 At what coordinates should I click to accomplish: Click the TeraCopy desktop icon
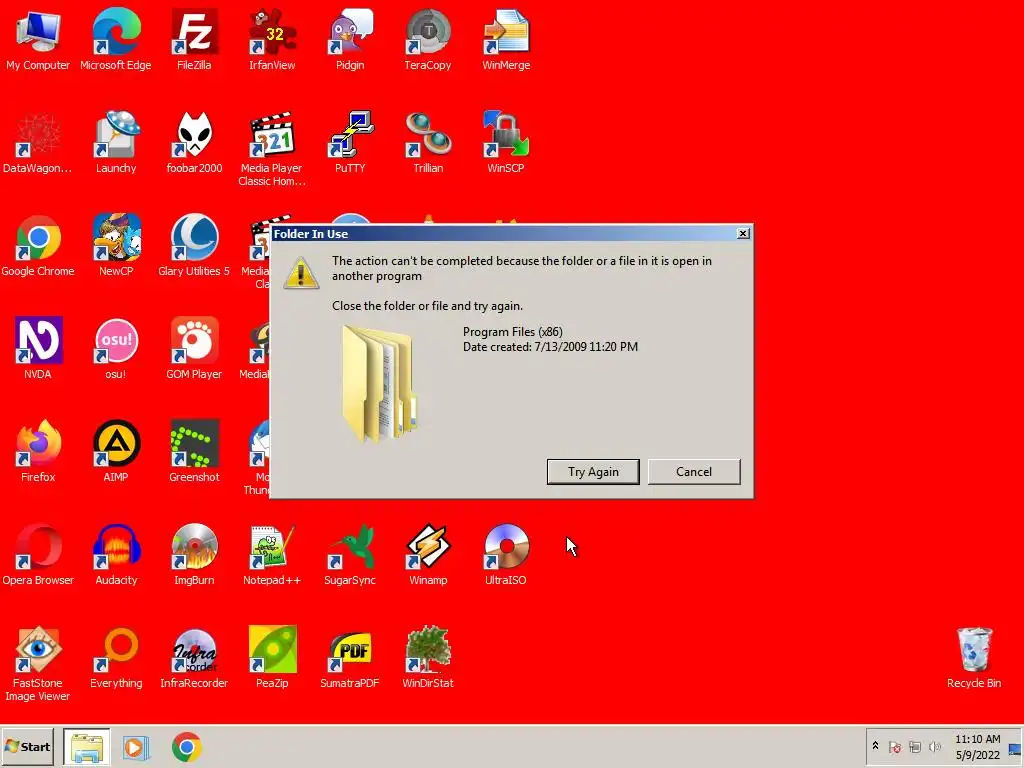click(428, 40)
